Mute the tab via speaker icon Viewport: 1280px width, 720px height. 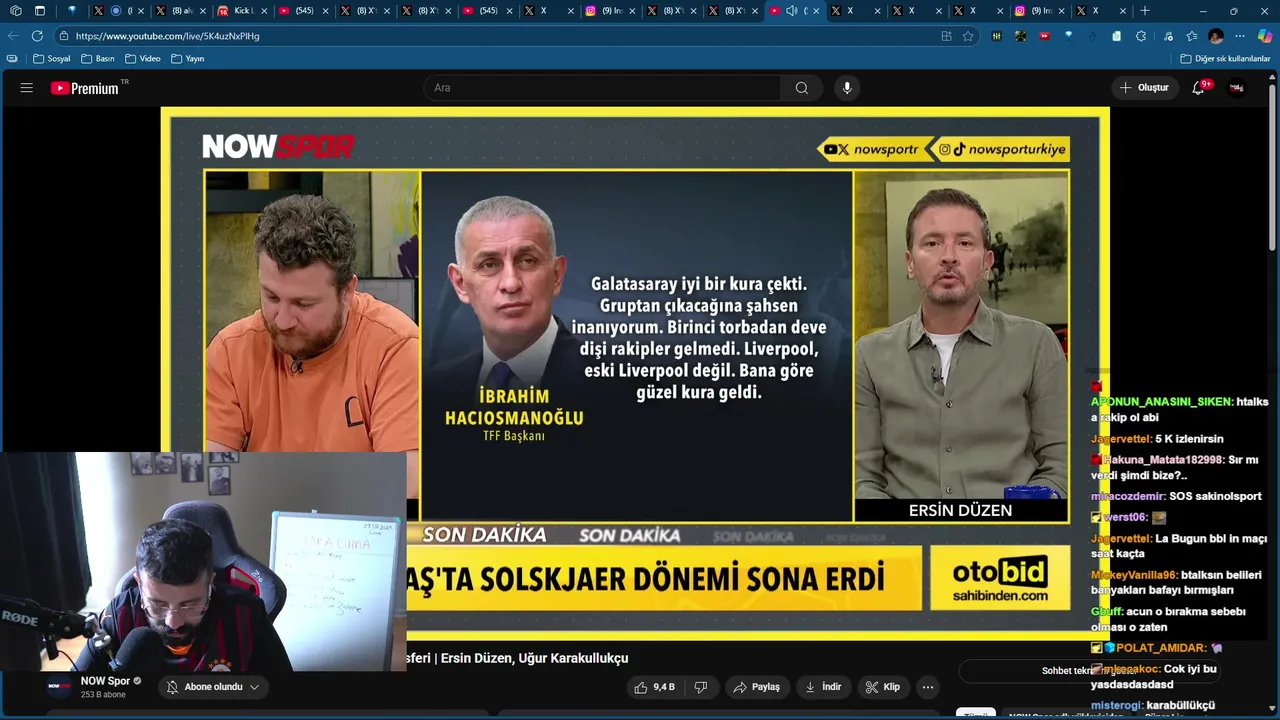pyautogui.click(x=791, y=11)
